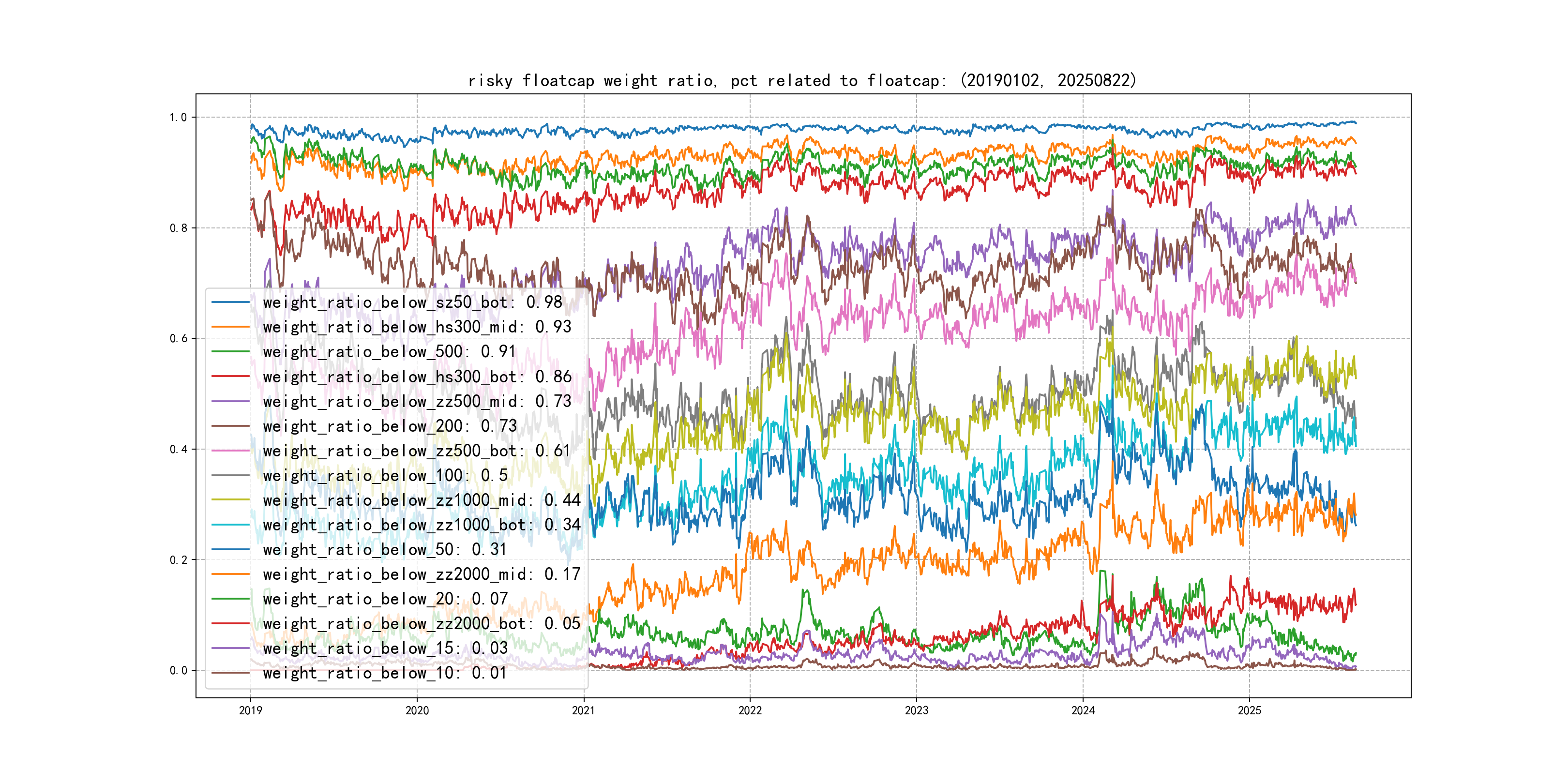
Task: Click the 2025 x-axis tick label
Action: coord(1249,710)
